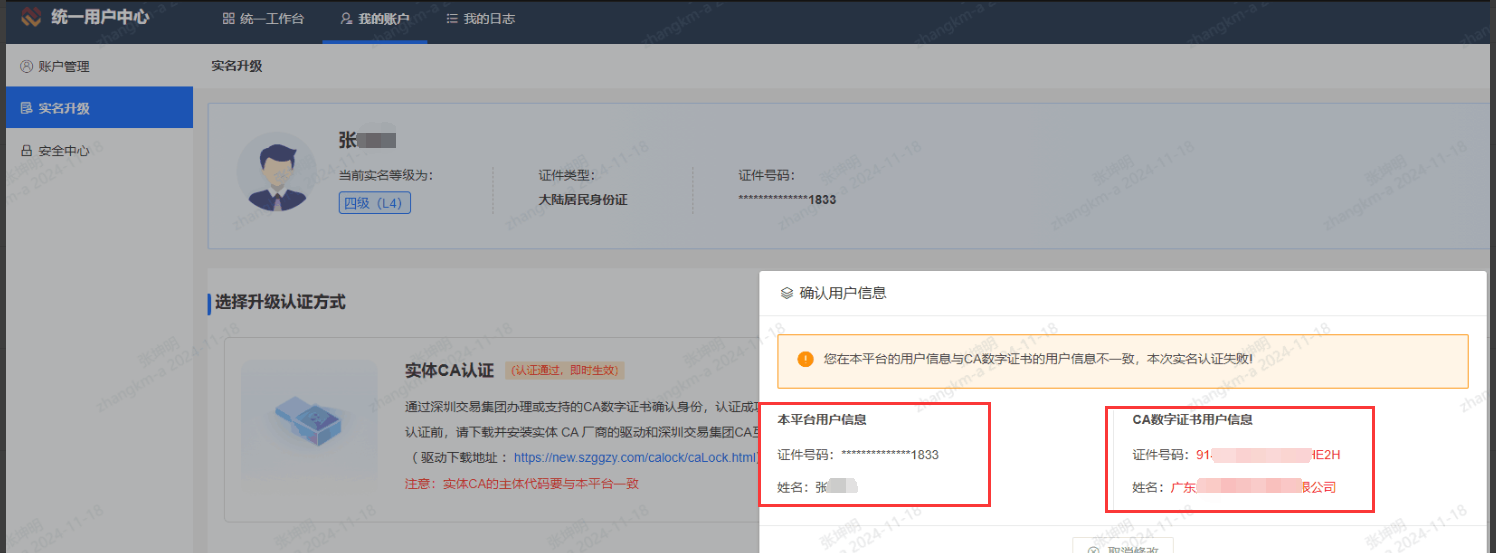Go to 安全中心 in the sidebar
1496x553 pixels.
[x=64, y=151]
